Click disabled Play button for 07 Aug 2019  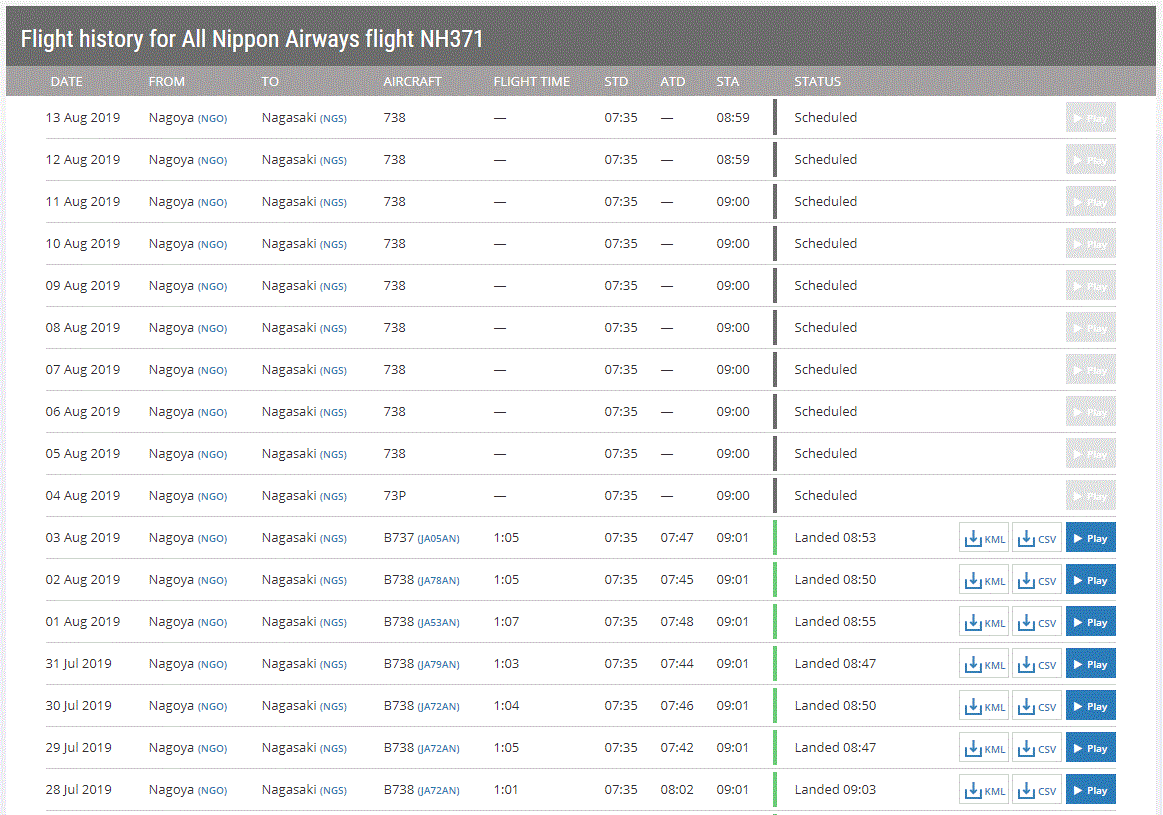(x=1091, y=370)
